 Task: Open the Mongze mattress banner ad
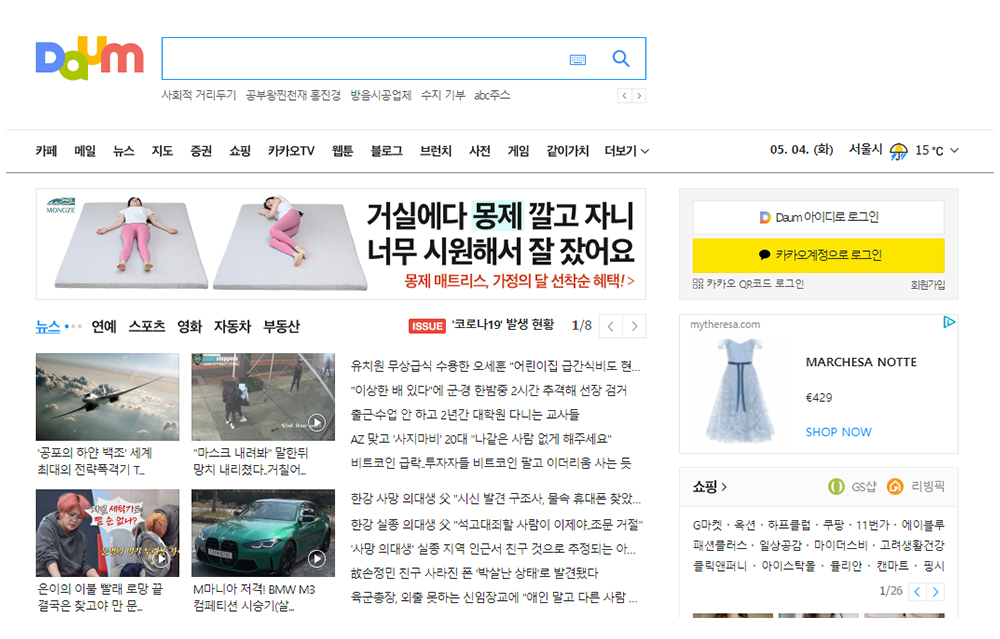(x=341, y=244)
